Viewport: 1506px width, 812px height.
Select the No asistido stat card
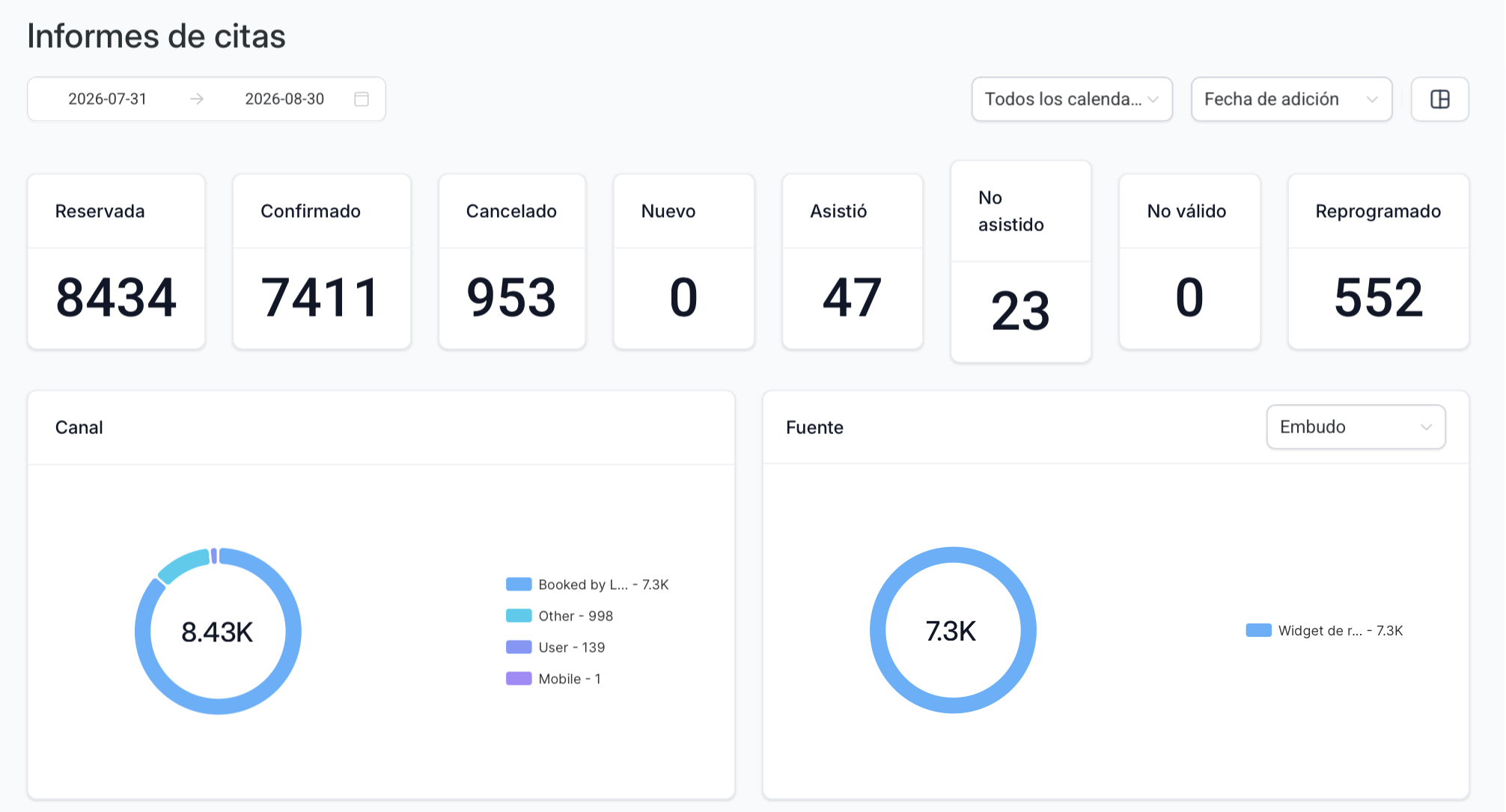(1021, 262)
